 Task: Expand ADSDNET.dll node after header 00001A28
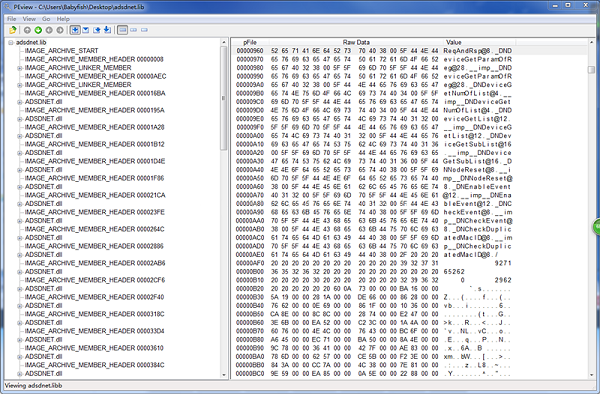[20, 136]
